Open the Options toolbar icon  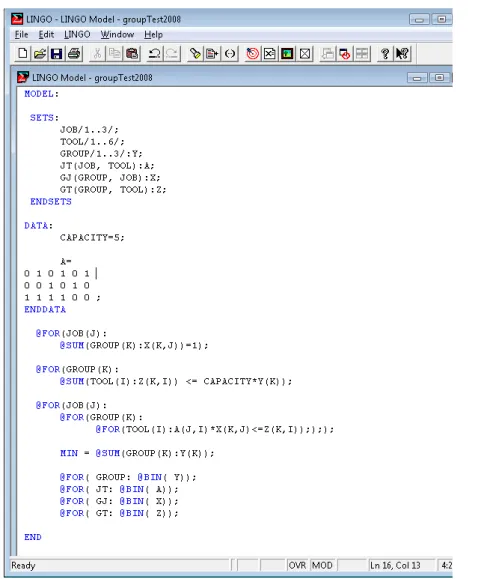point(305,54)
